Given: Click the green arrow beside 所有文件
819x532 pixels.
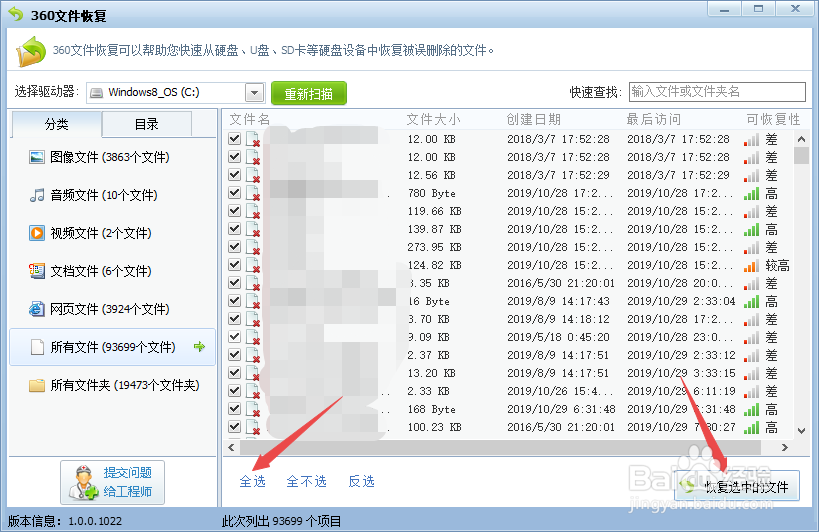Looking at the screenshot, I should [199, 347].
